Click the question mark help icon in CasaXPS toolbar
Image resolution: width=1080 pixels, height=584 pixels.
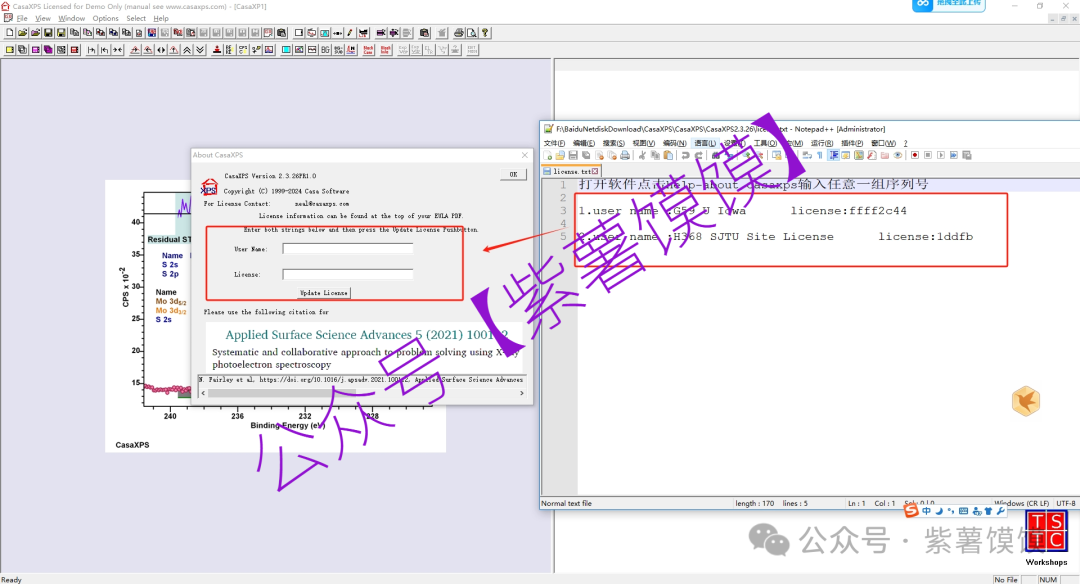[x=483, y=33]
